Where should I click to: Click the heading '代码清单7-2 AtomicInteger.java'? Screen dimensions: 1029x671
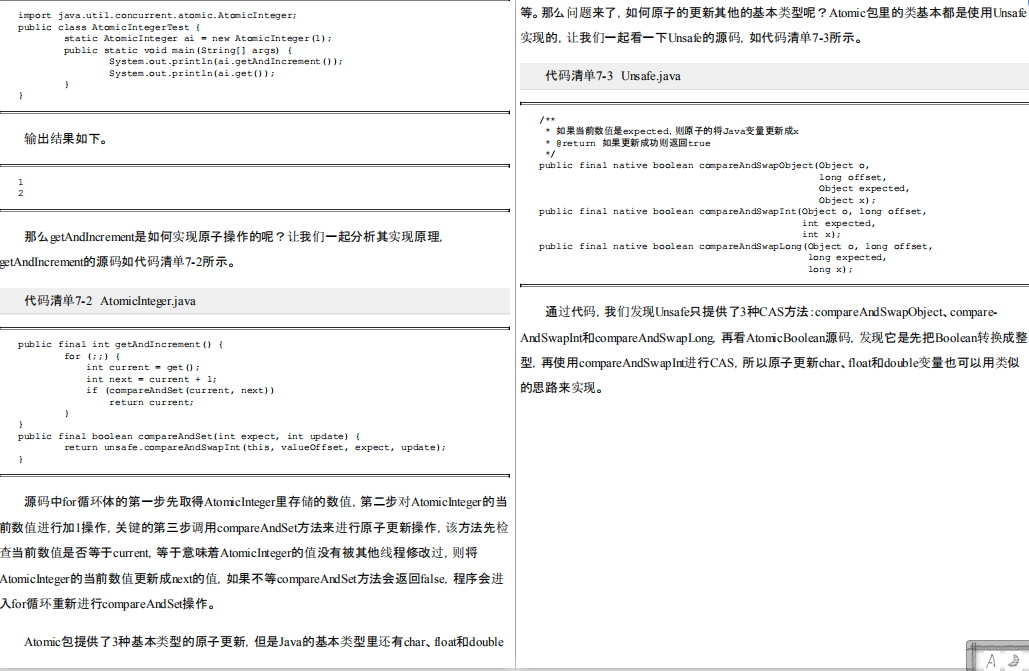point(110,301)
